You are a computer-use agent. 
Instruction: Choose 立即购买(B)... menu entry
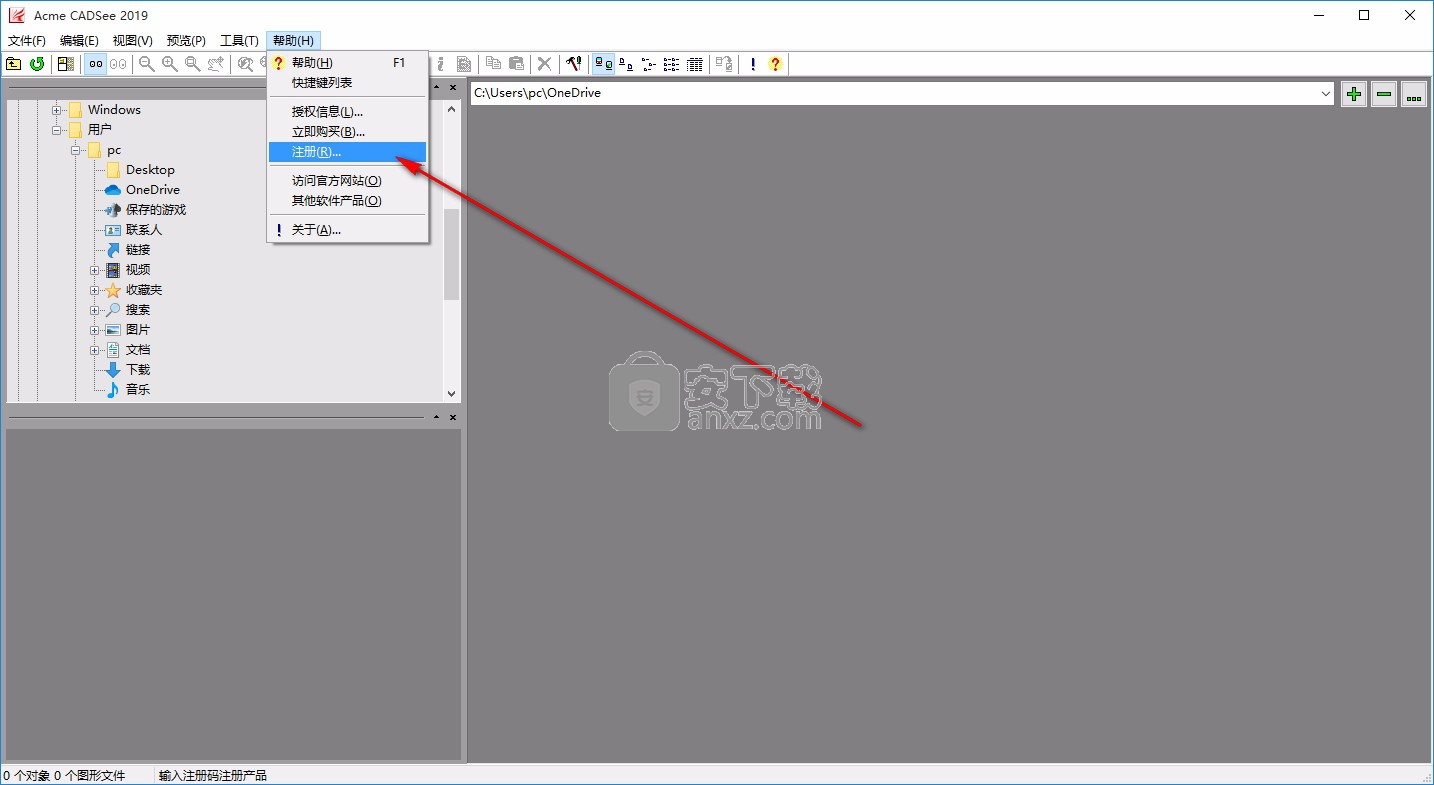pos(347,132)
